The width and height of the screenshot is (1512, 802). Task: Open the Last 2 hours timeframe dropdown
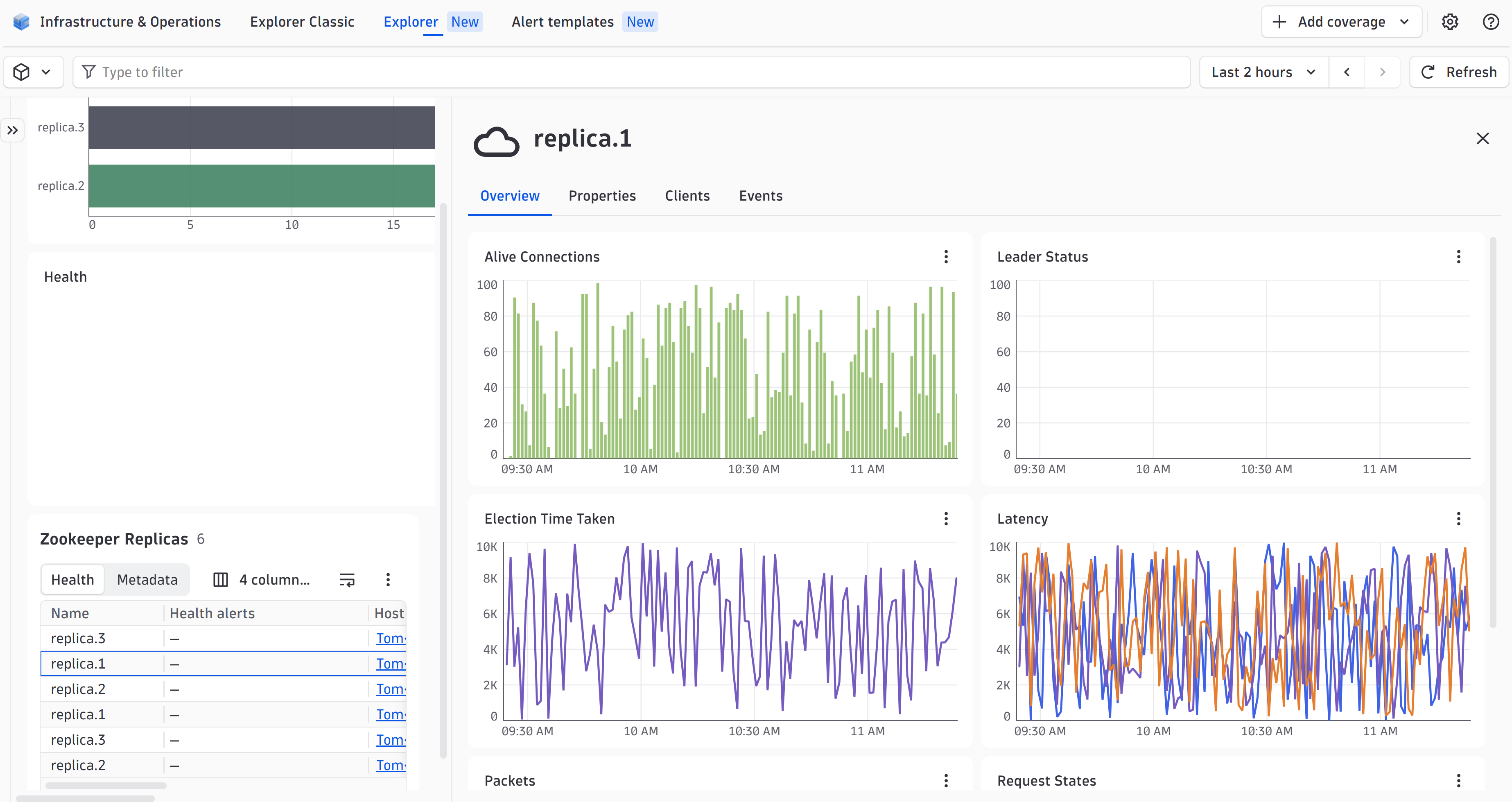(x=1264, y=72)
